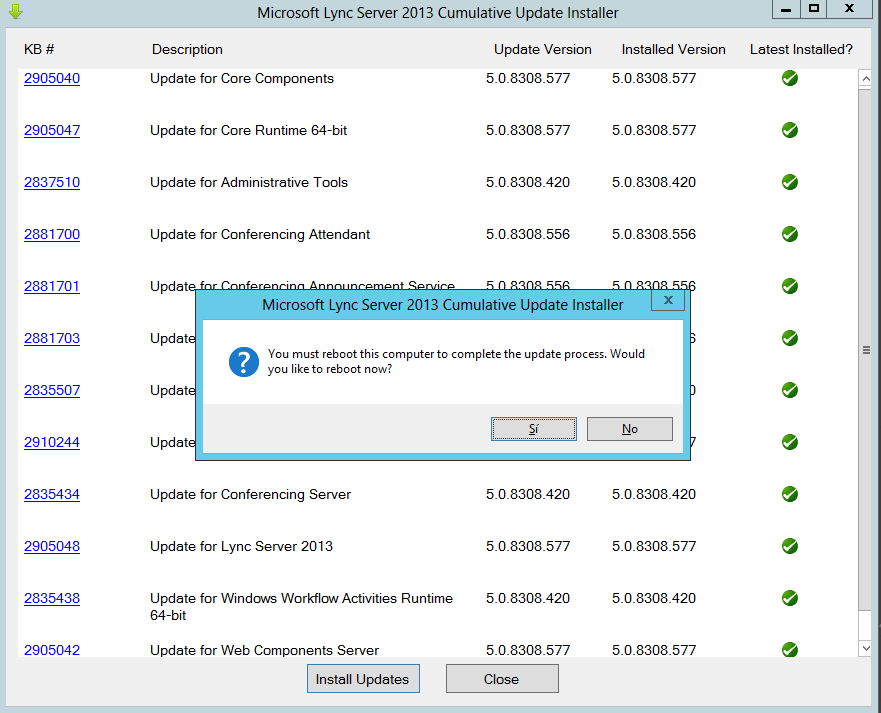Click the green check icon for Administrative Tools

(789, 182)
